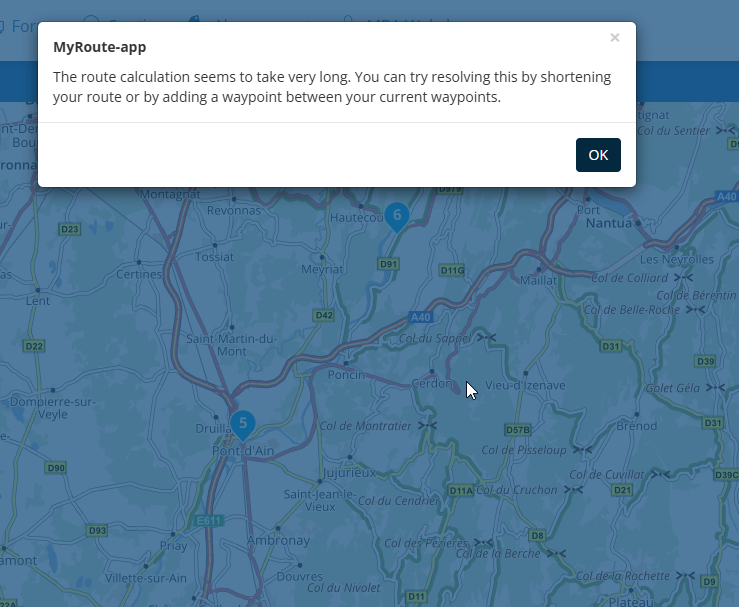This screenshot has width=739, height=607.
Task: Click the Jujurieux town label
Action: [349, 473]
